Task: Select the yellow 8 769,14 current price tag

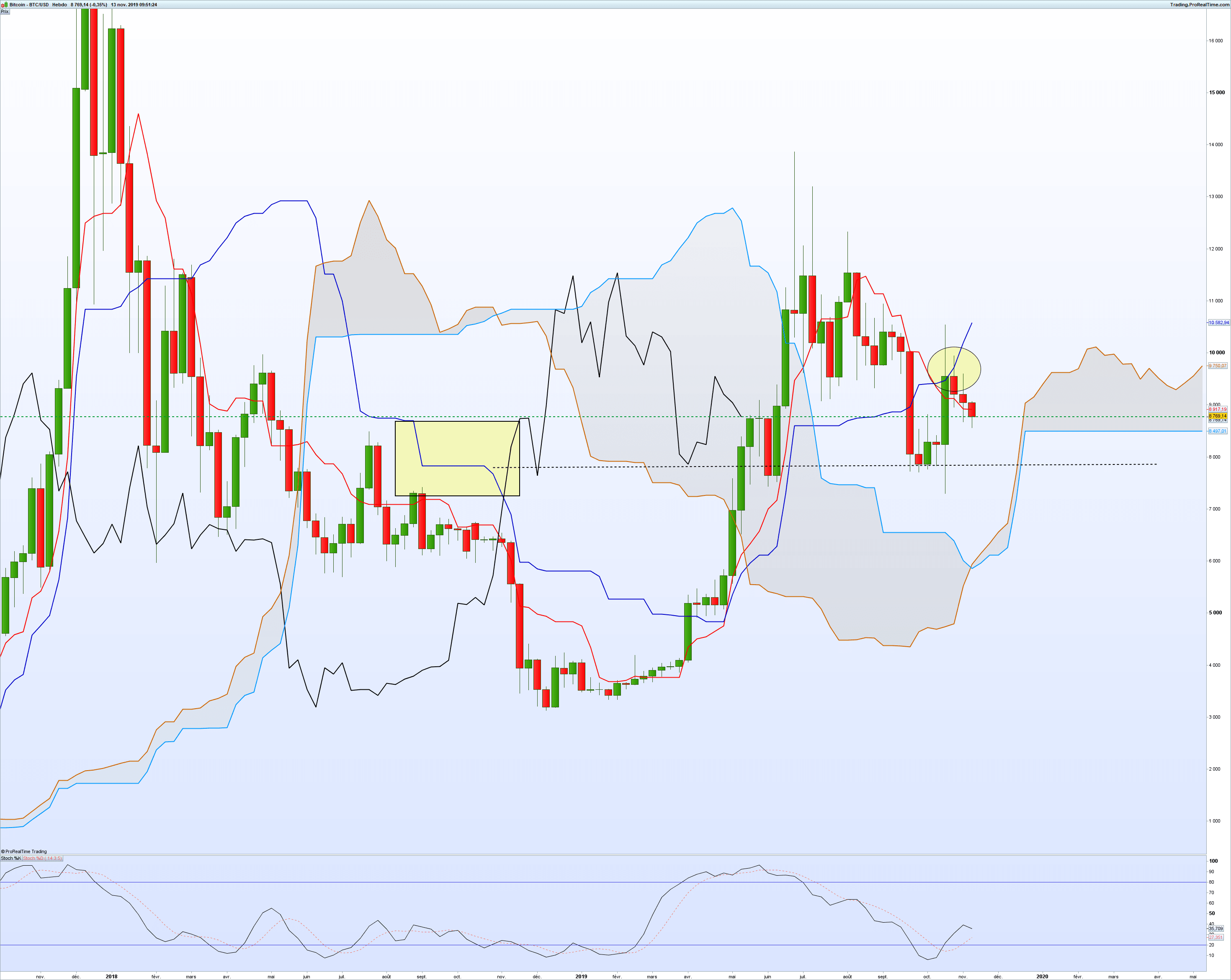Action: tap(1217, 416)
